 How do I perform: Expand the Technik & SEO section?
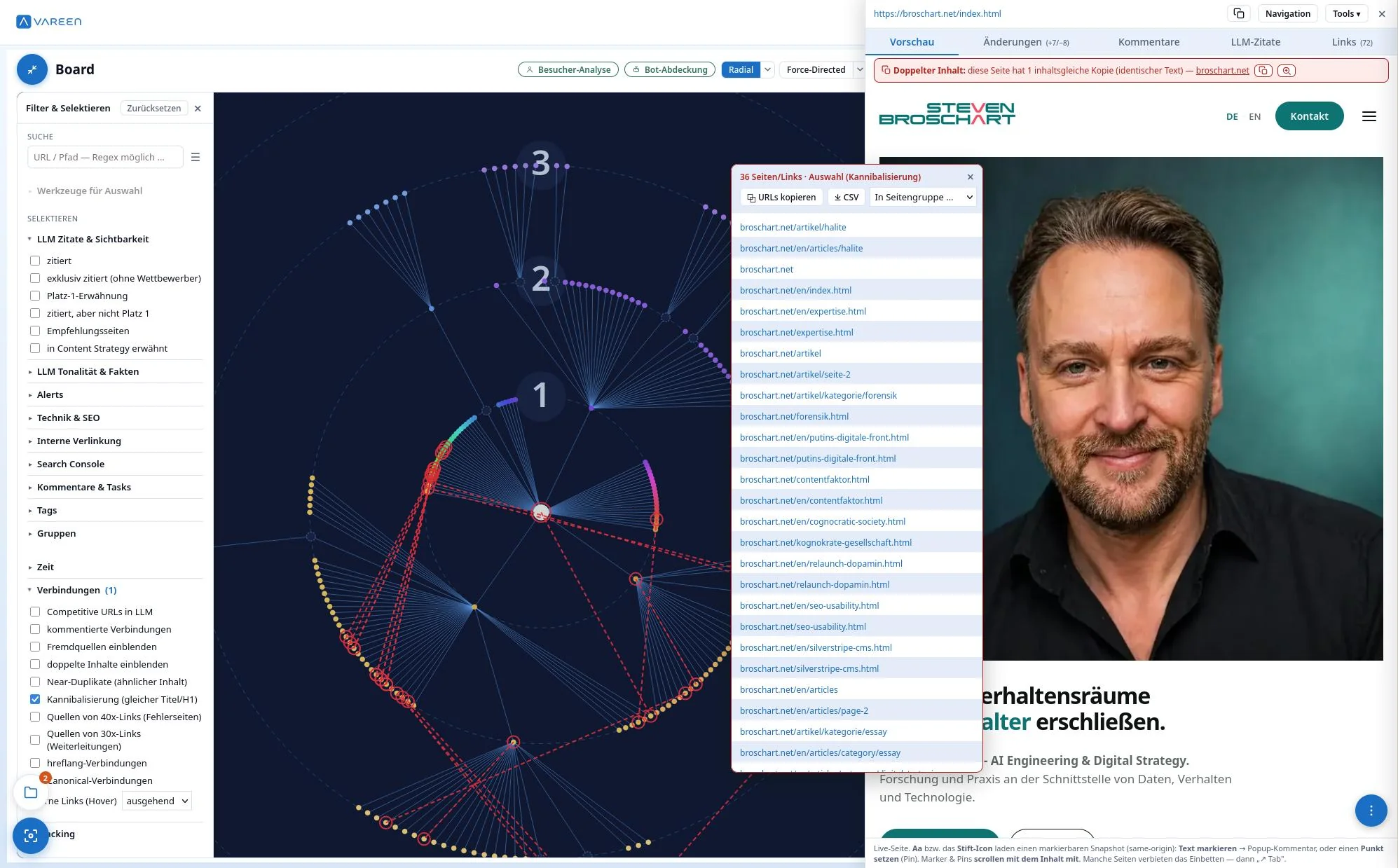pyautogui.click(x=68, y=418)
